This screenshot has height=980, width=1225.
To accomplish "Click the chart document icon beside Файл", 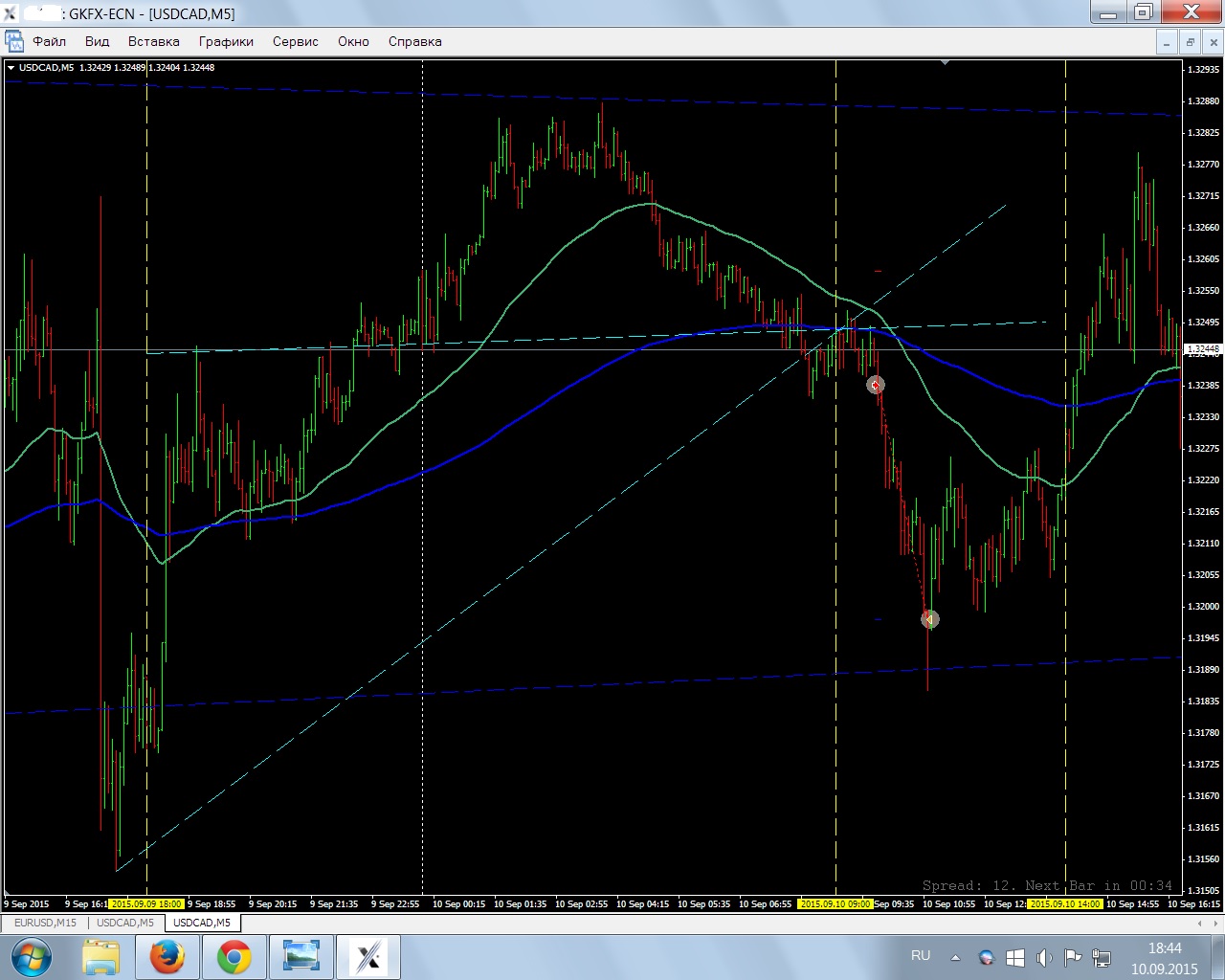I will coord(14,41).
